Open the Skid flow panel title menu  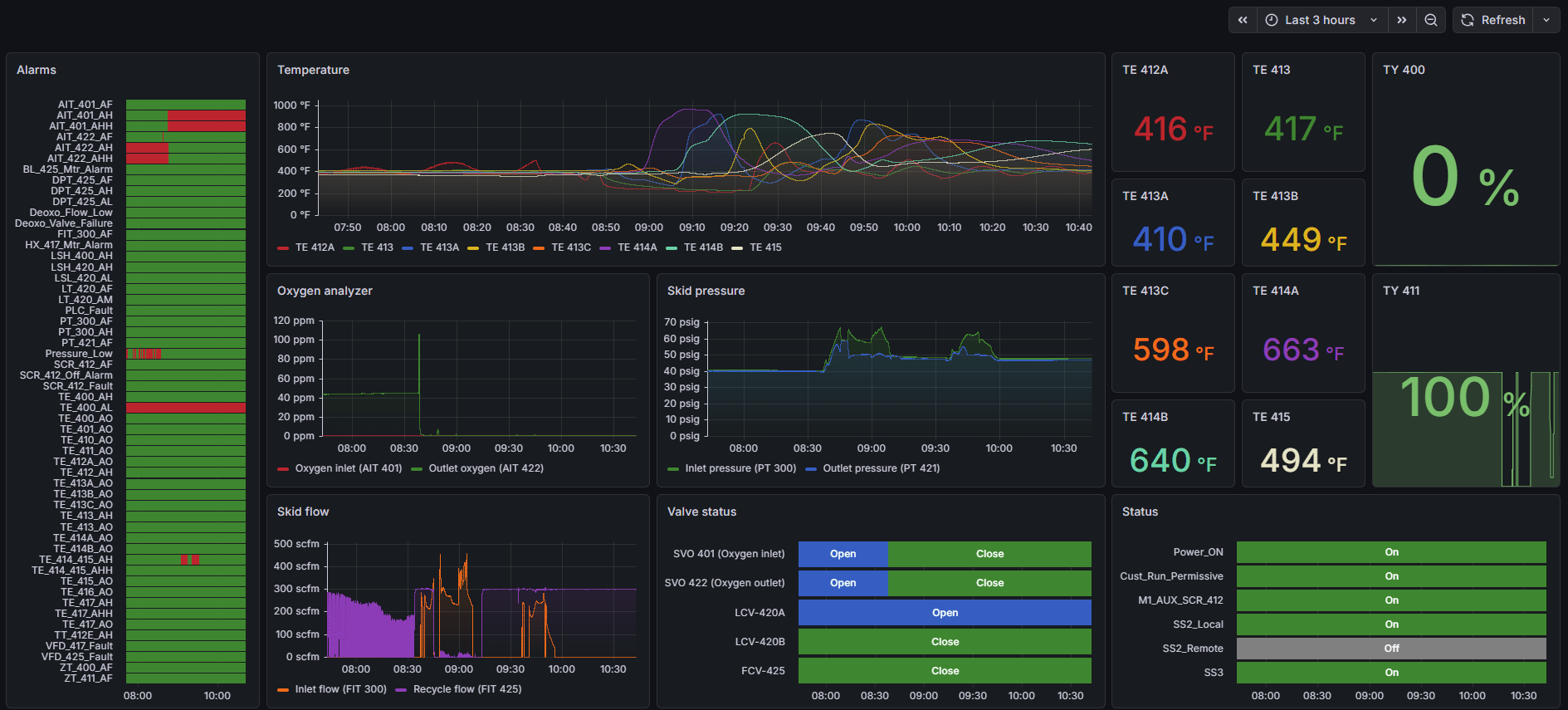click(303, 512)
